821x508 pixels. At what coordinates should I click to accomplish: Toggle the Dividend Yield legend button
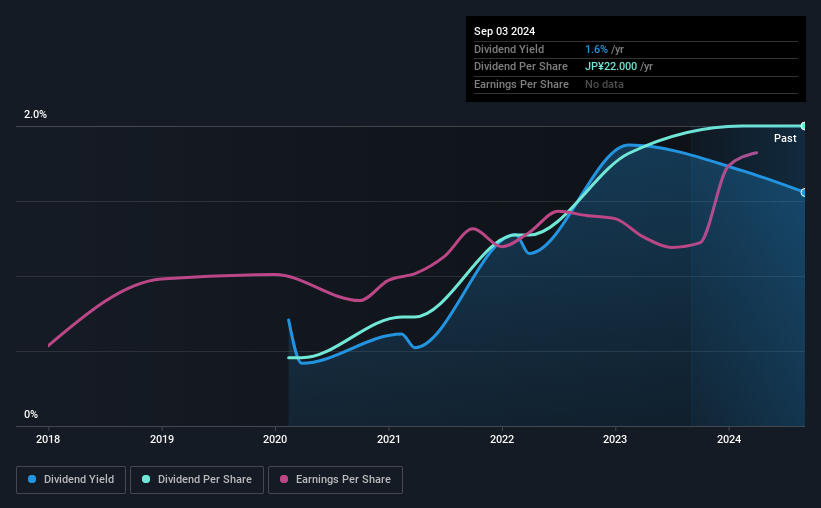point(71,480)
